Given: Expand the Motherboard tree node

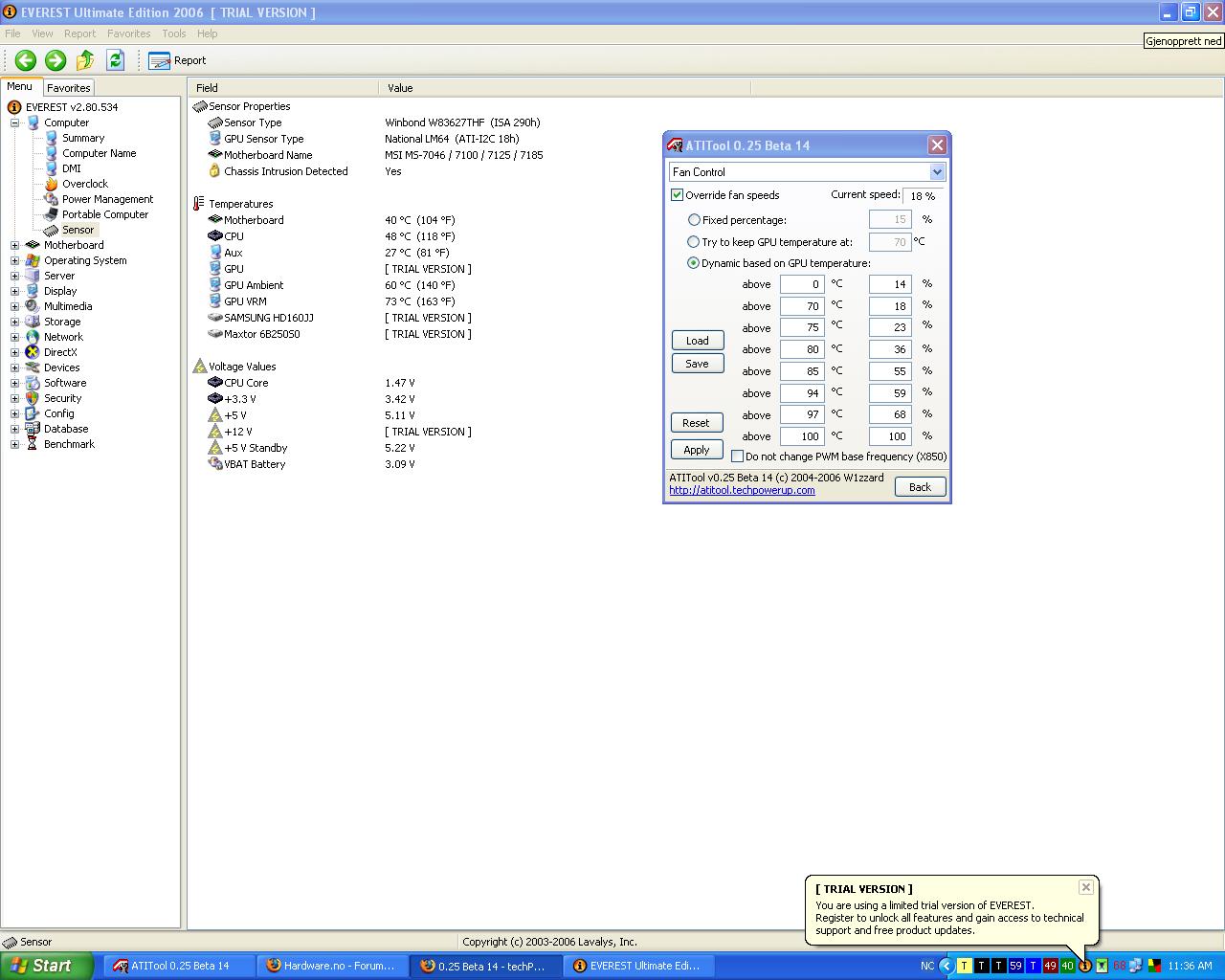Looking at the screenshot, I should coord(14,245).
